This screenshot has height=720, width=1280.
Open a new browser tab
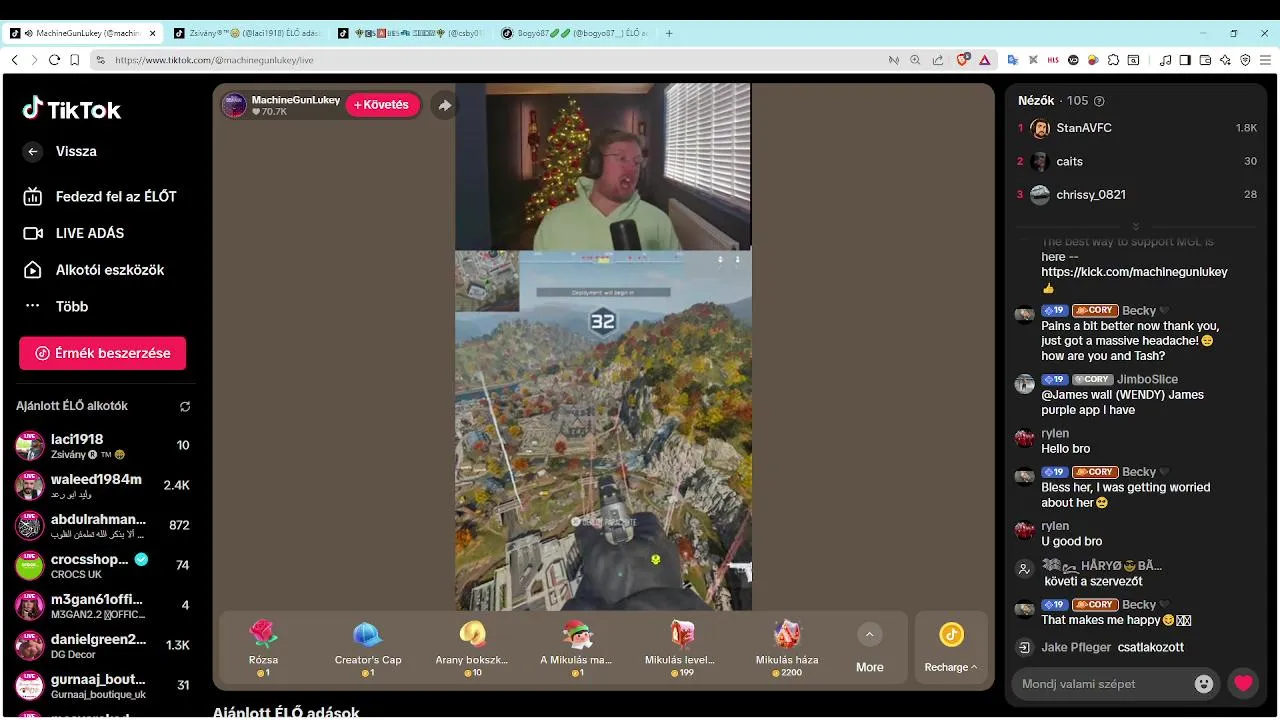tap(669, 33)
